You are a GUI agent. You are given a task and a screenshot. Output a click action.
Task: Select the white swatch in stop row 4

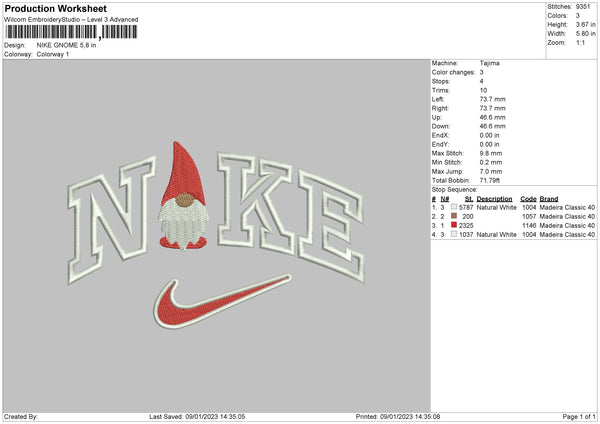pos(454,234)
